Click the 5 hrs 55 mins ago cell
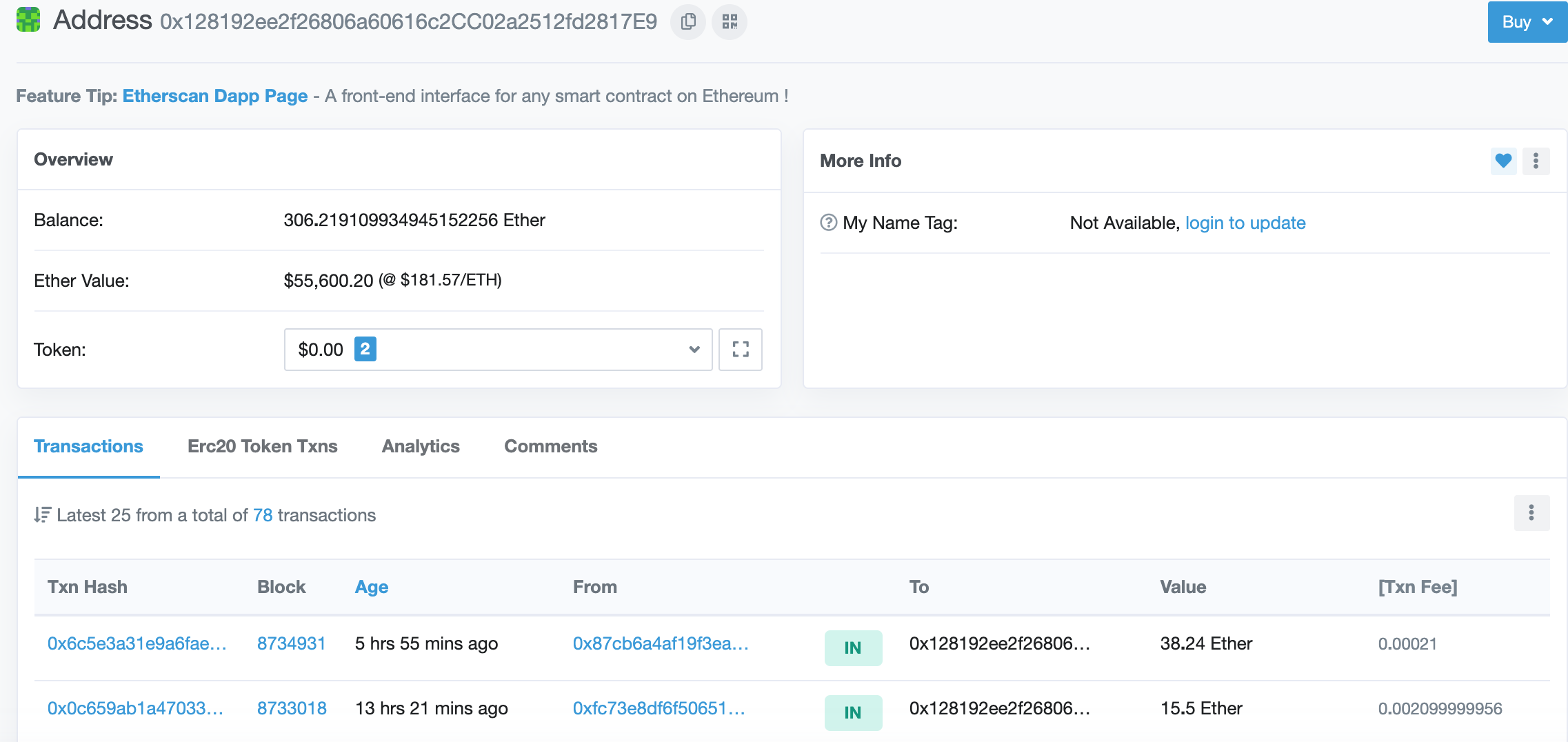The height and width of the screenshot is (742, 1568). click(426, 643)
